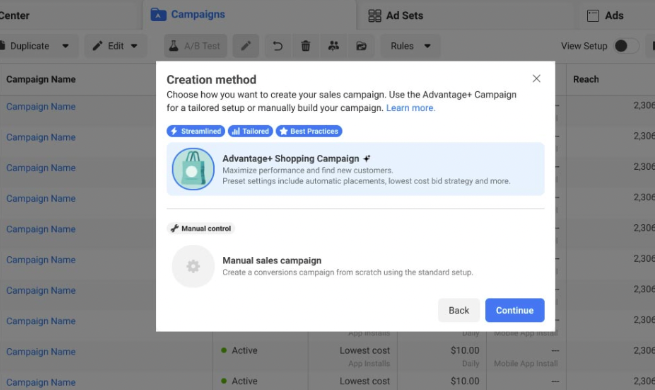Open the last Campaign Name link
This screenshot has height=390, width=655.
pyautogui.click(x=41, y=382)
